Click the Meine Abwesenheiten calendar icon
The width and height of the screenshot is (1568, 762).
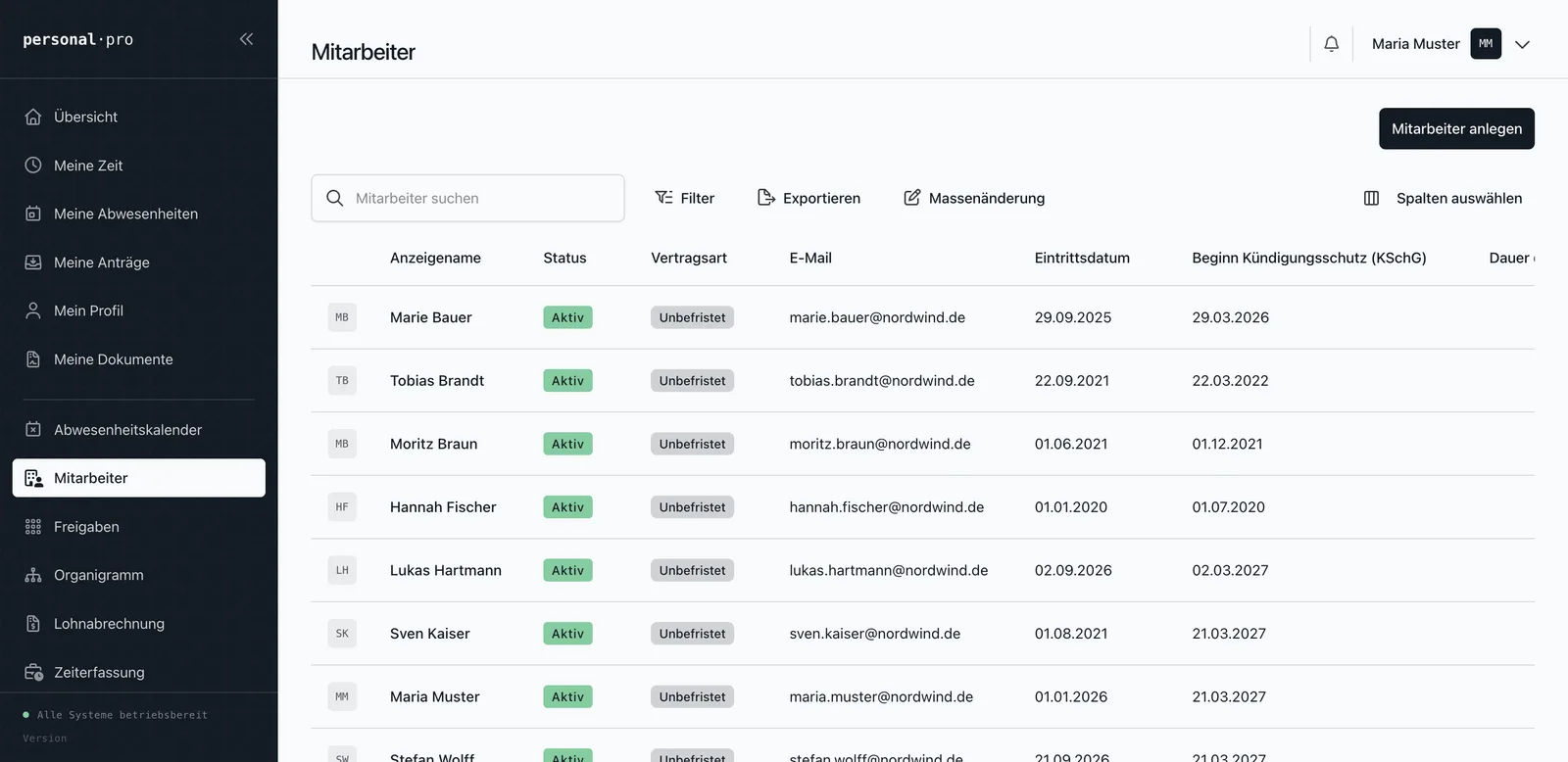click(33, 214)
